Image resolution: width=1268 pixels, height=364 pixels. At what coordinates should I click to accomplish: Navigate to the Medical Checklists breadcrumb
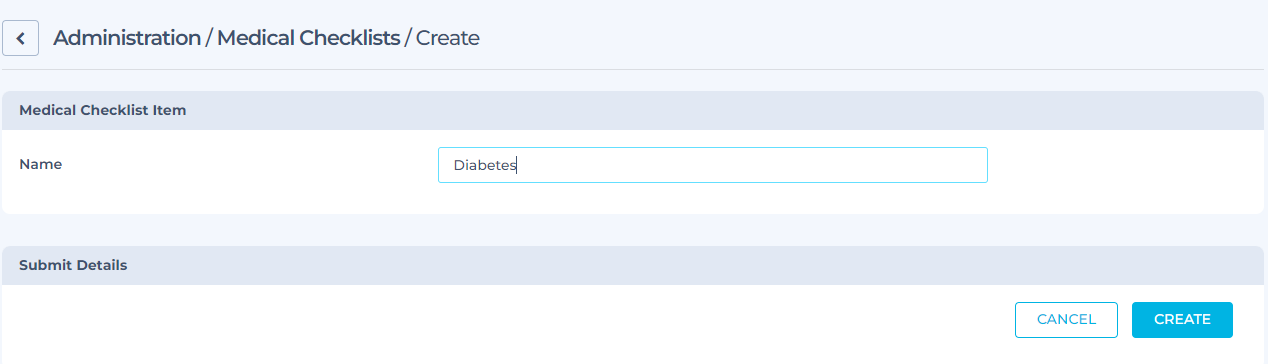(x=308, y=38)
